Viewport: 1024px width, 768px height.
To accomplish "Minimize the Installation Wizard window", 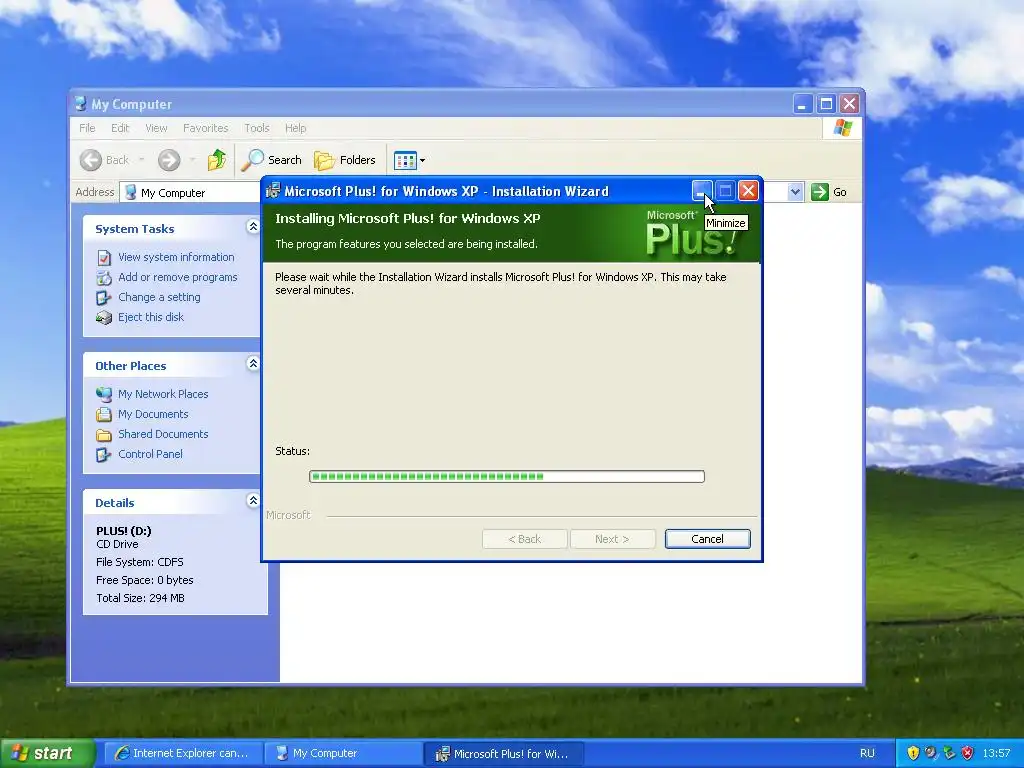I will click(701, 191).
